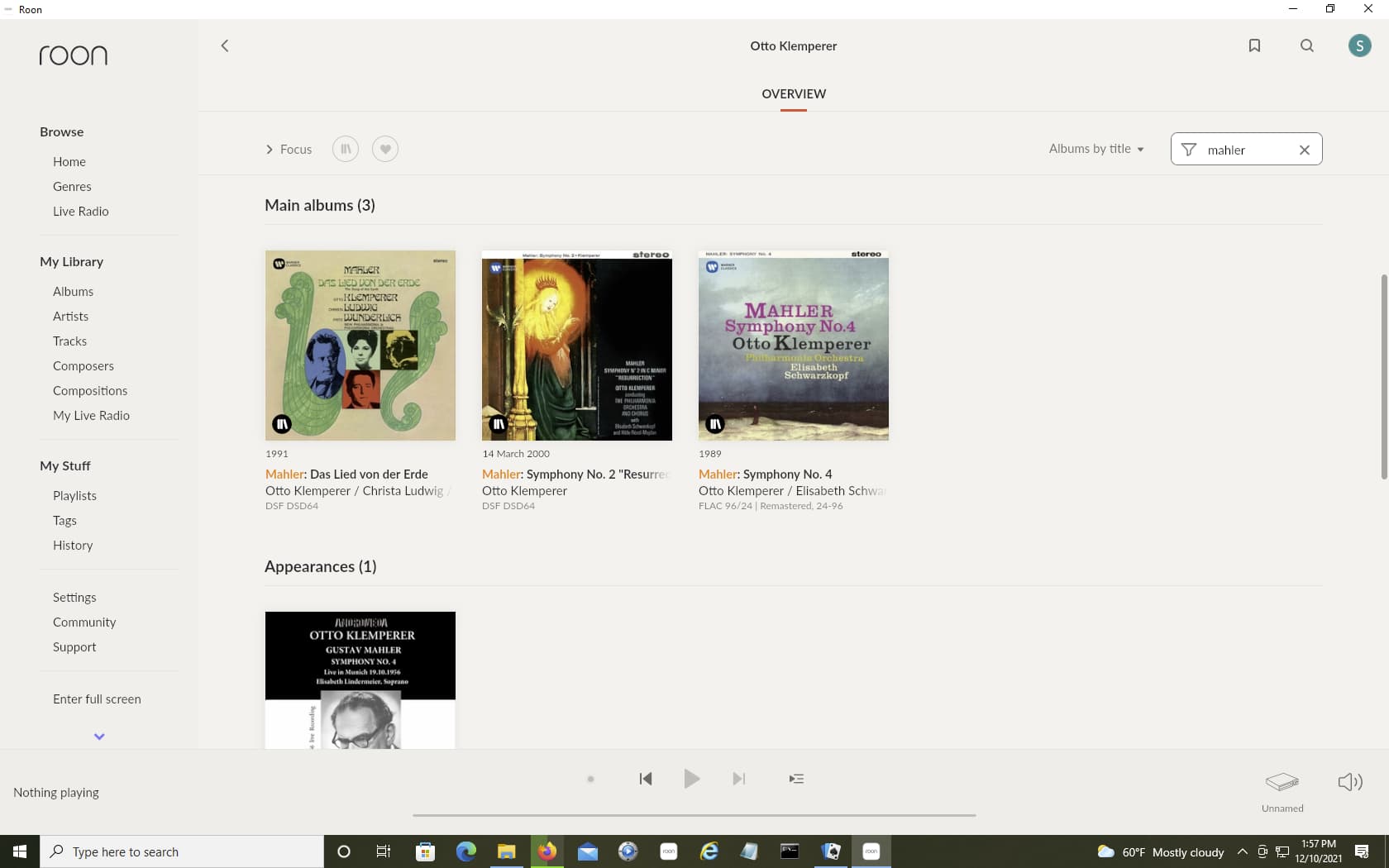Image resolution: width=1389 pixels, height=868 pixels.
Task: Skip to next track
Action: (739, 779)
